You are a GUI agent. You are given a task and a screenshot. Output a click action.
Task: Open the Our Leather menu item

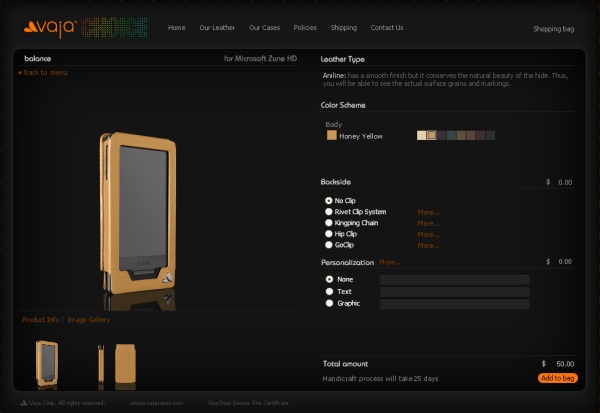pyautogui.click(x=217, y=28)
